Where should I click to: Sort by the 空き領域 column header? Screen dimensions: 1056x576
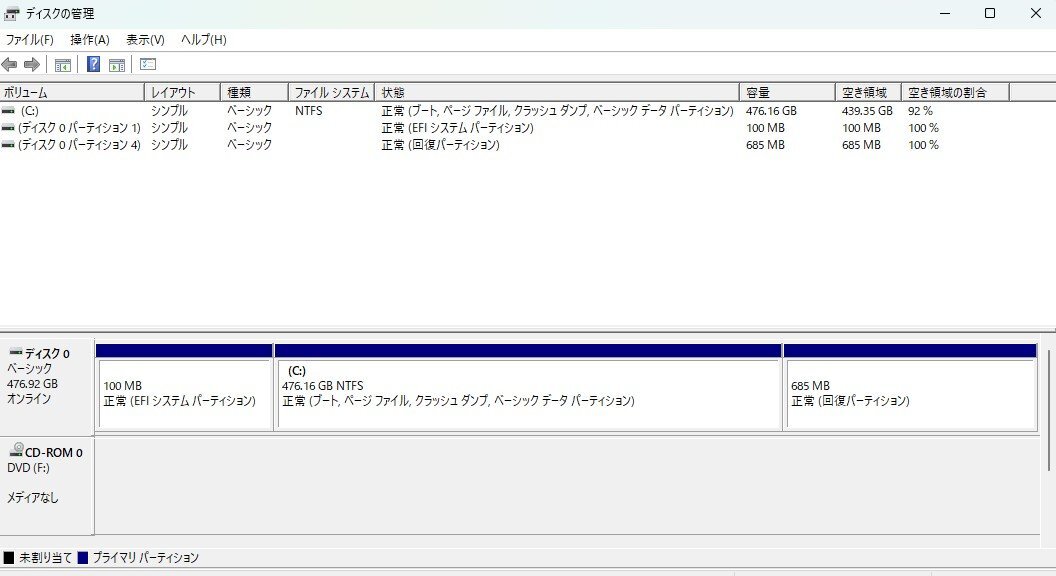tap(868, 92)
